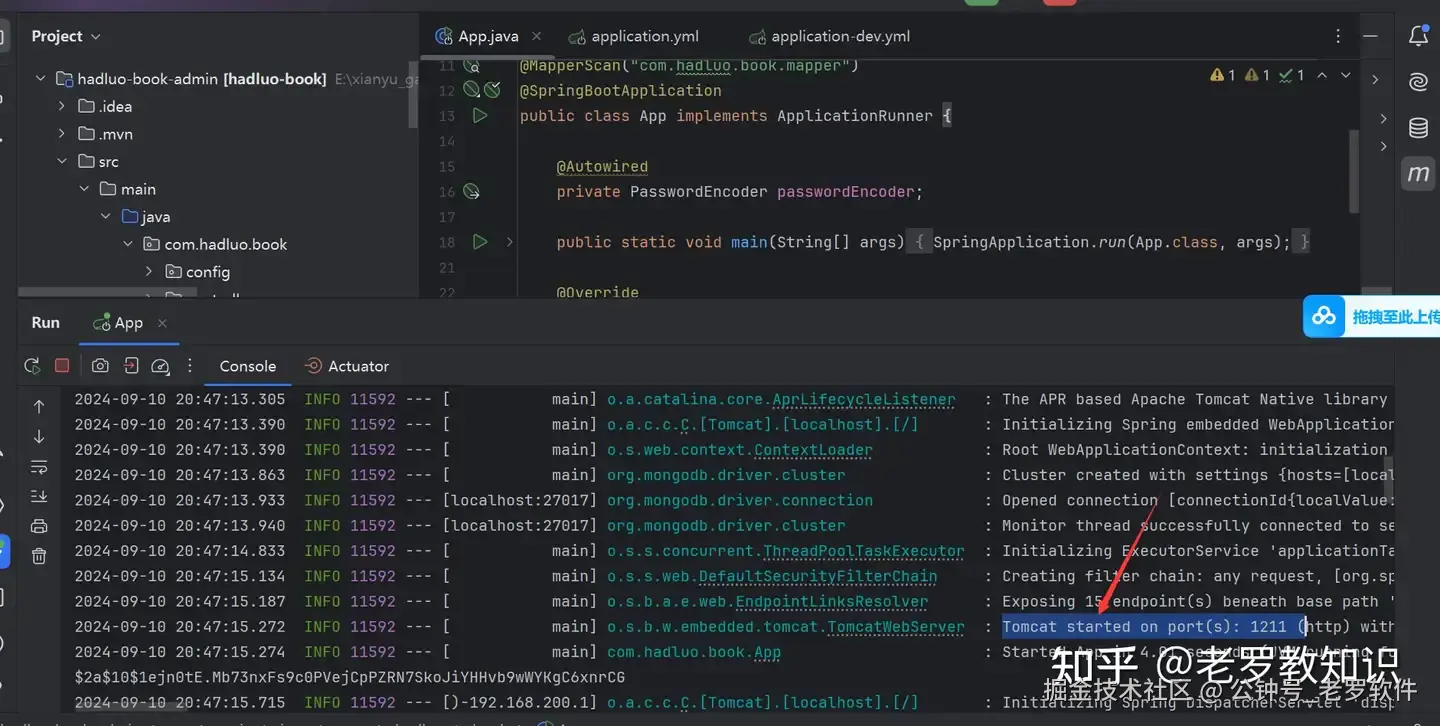Expand the .idea folder
Screen dimensions: 1440x726
click(62, 106)
